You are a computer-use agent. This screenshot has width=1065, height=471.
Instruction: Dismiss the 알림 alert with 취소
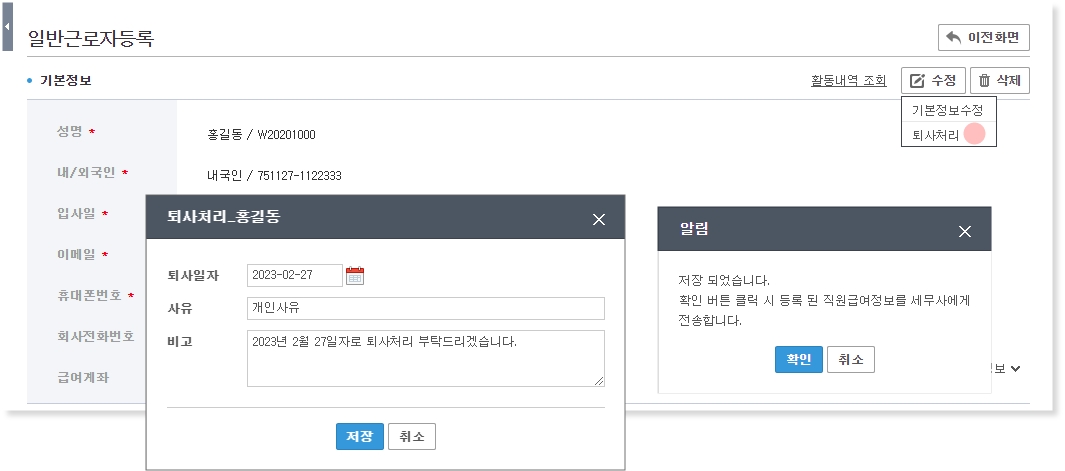[x=850, y=360]
